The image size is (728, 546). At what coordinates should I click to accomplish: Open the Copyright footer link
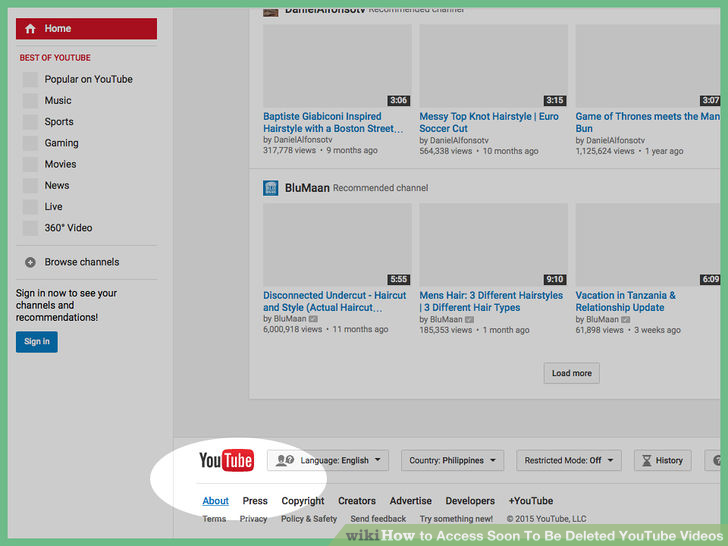coord(303,501)
